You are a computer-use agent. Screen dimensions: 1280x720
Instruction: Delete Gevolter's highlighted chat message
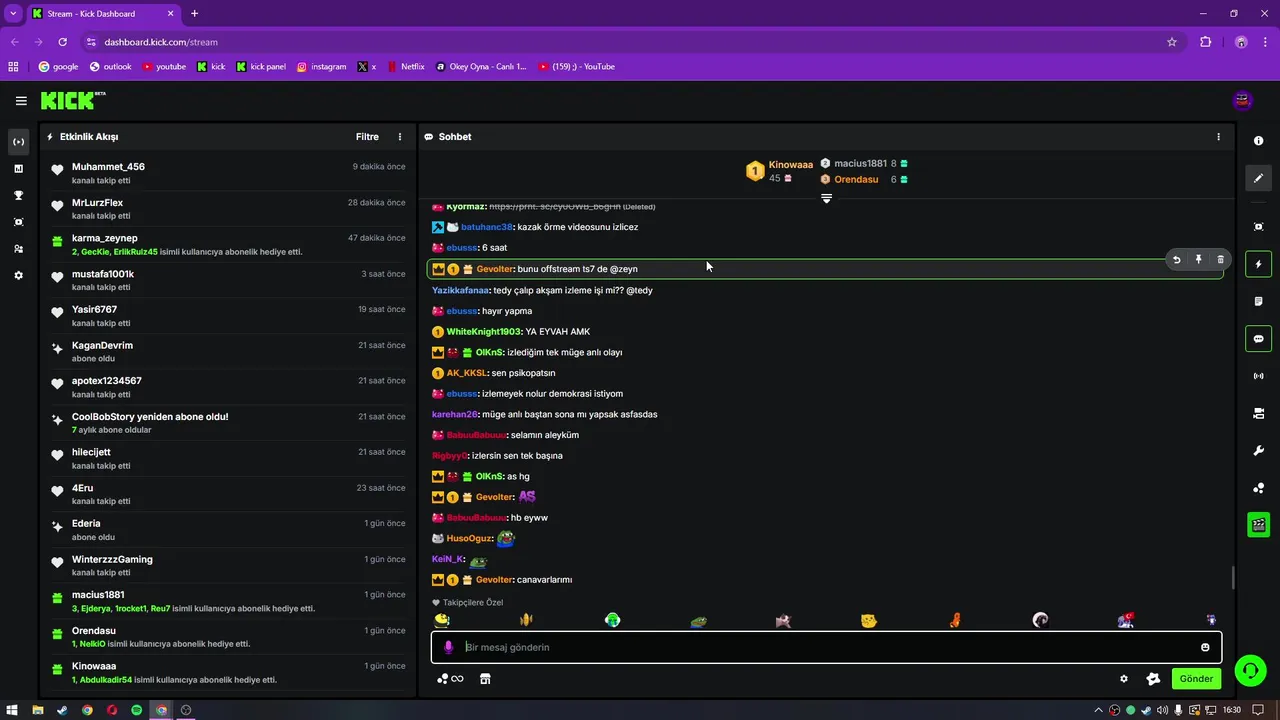pyautogui.click(x=1220, y=260)
